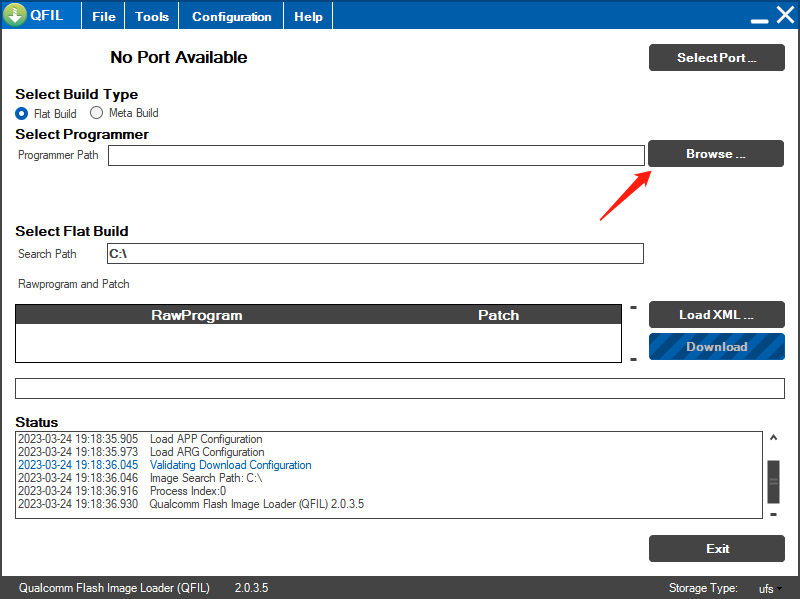The height and width of the screenshot is (599, 800).
Task: Open the Storage Type ufs dropdown
Action: click(x=770, y=588)
